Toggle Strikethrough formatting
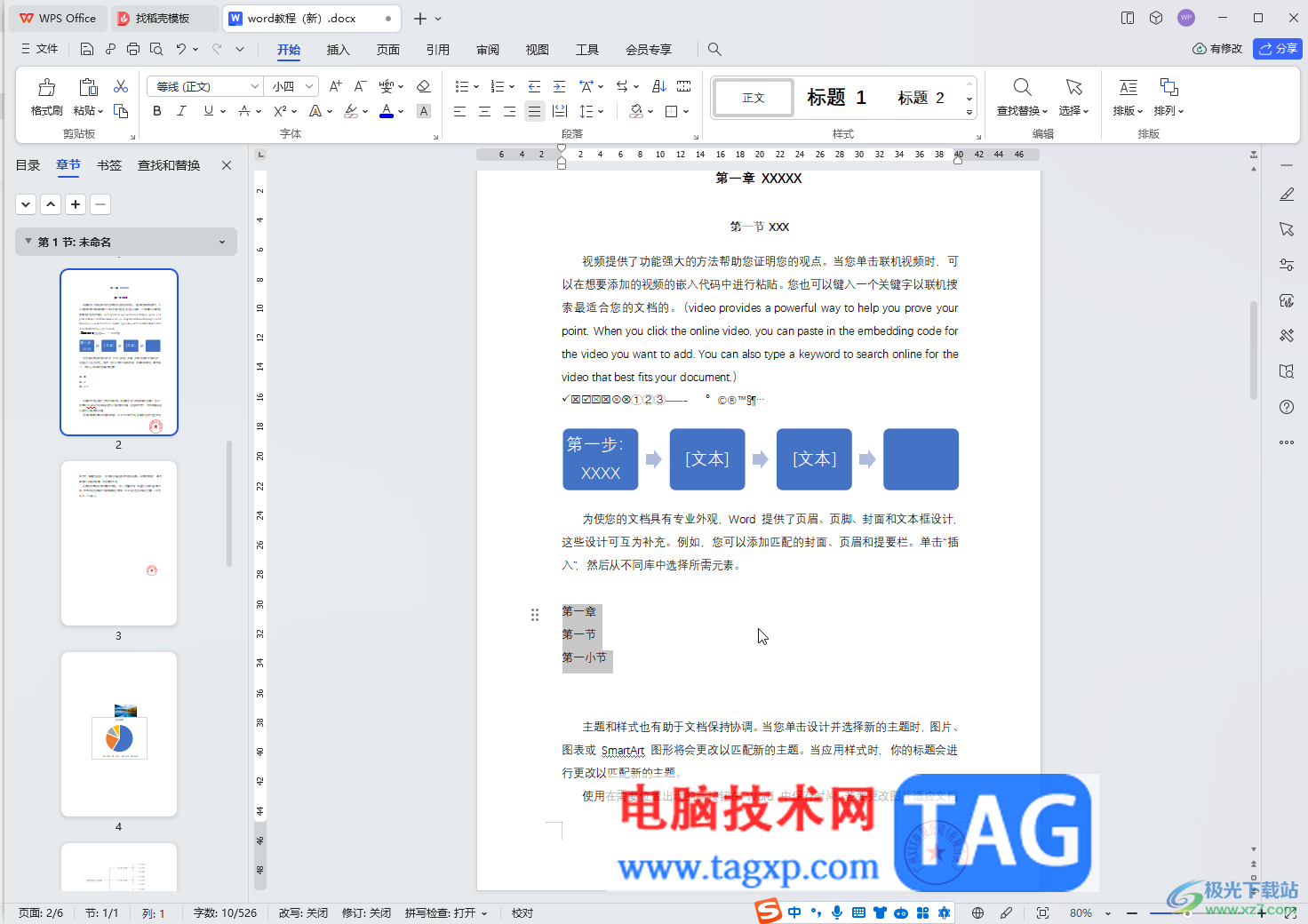 tap(244, 111)
